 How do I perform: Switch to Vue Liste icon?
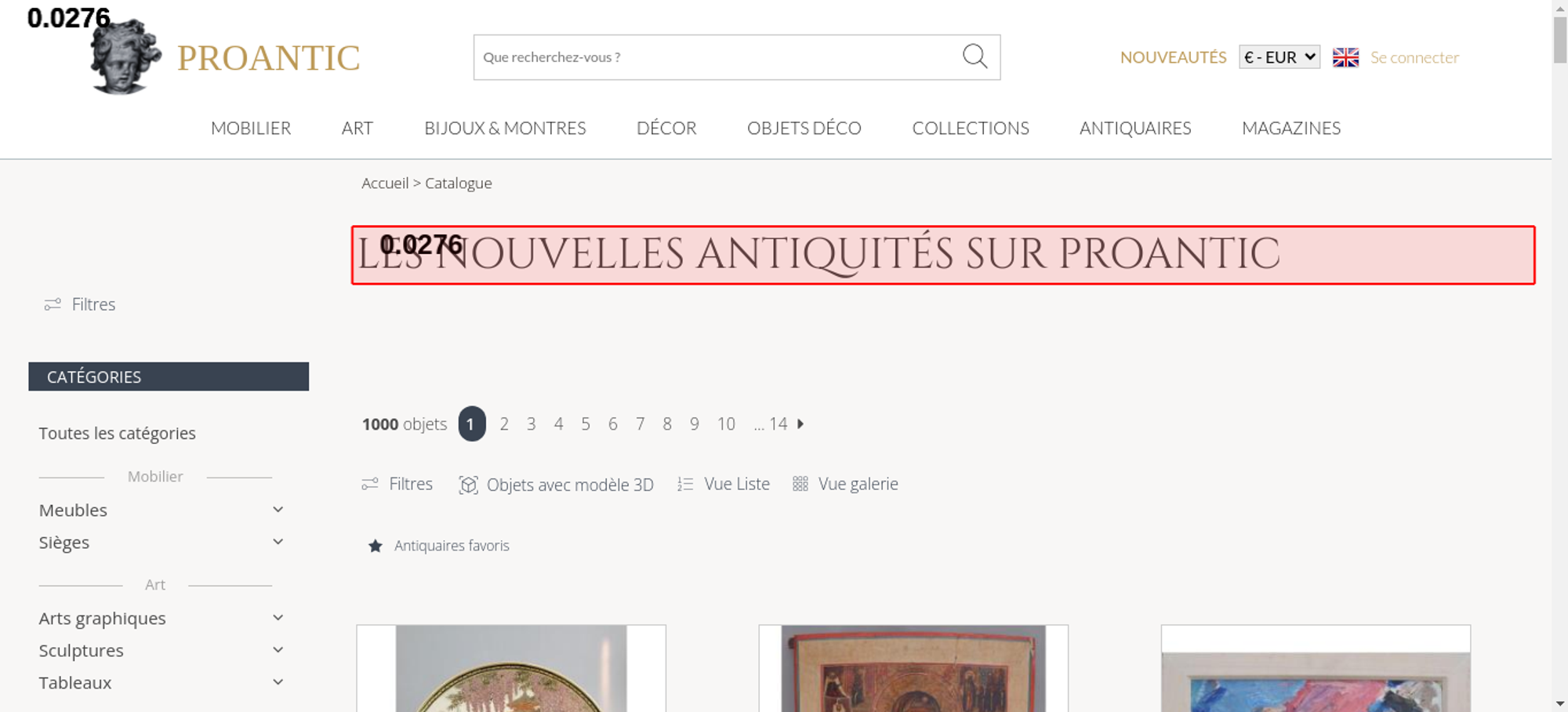pos(685,485)
